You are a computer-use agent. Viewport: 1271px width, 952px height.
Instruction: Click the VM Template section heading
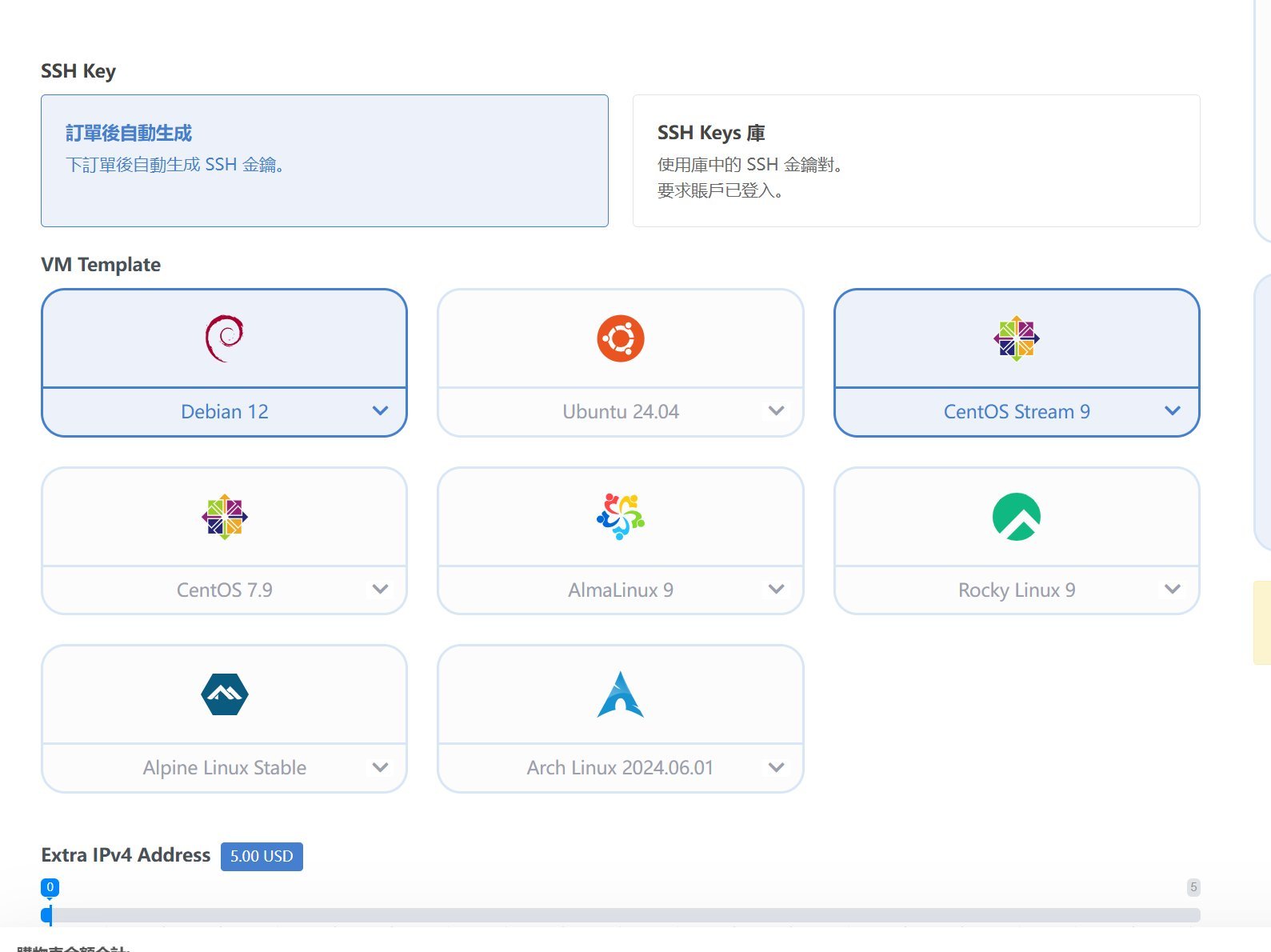[x=101, y=265]
